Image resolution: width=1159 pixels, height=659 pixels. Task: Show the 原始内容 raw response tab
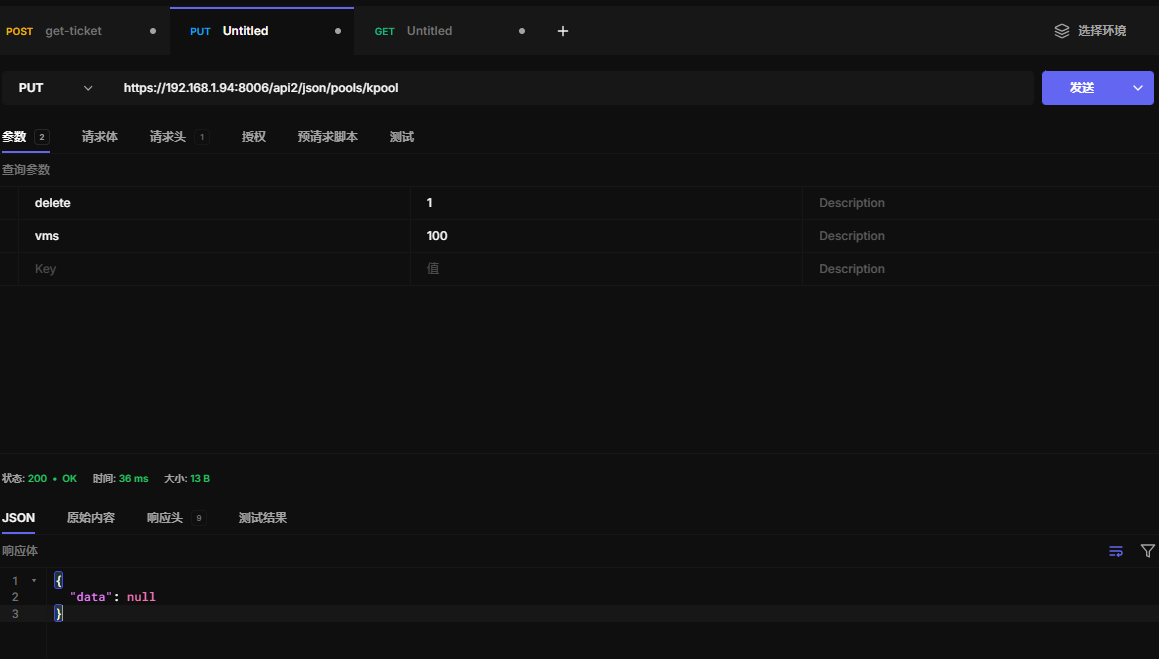click(x=91, y=518)
